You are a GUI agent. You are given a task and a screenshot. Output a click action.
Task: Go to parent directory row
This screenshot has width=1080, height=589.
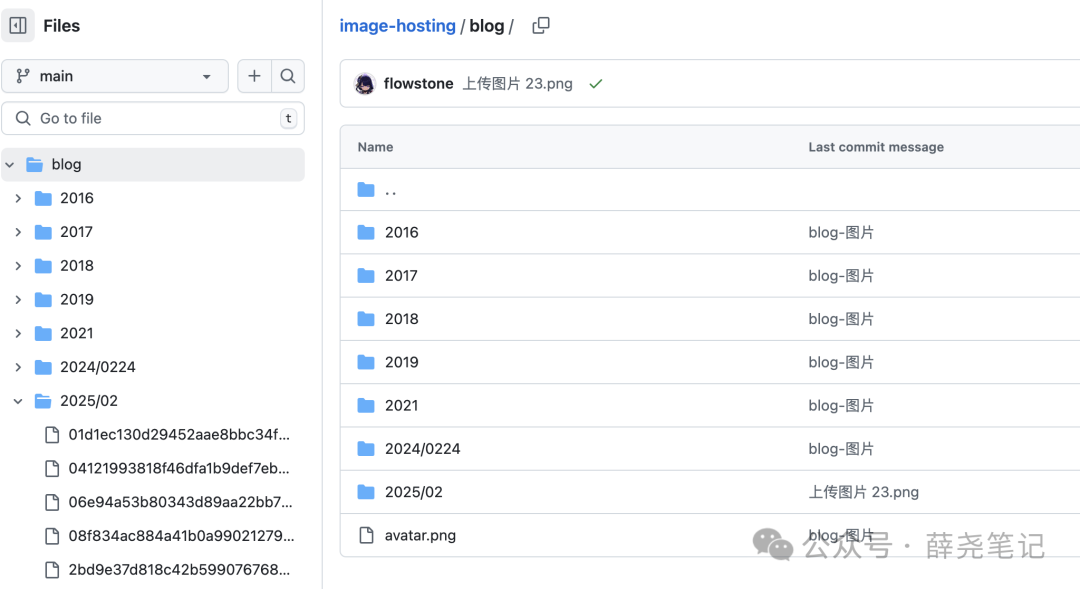click(391, 190)
